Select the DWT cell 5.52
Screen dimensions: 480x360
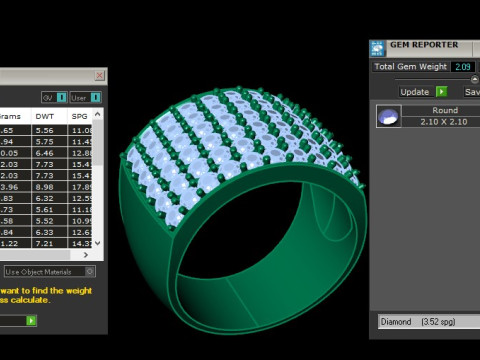49,221
